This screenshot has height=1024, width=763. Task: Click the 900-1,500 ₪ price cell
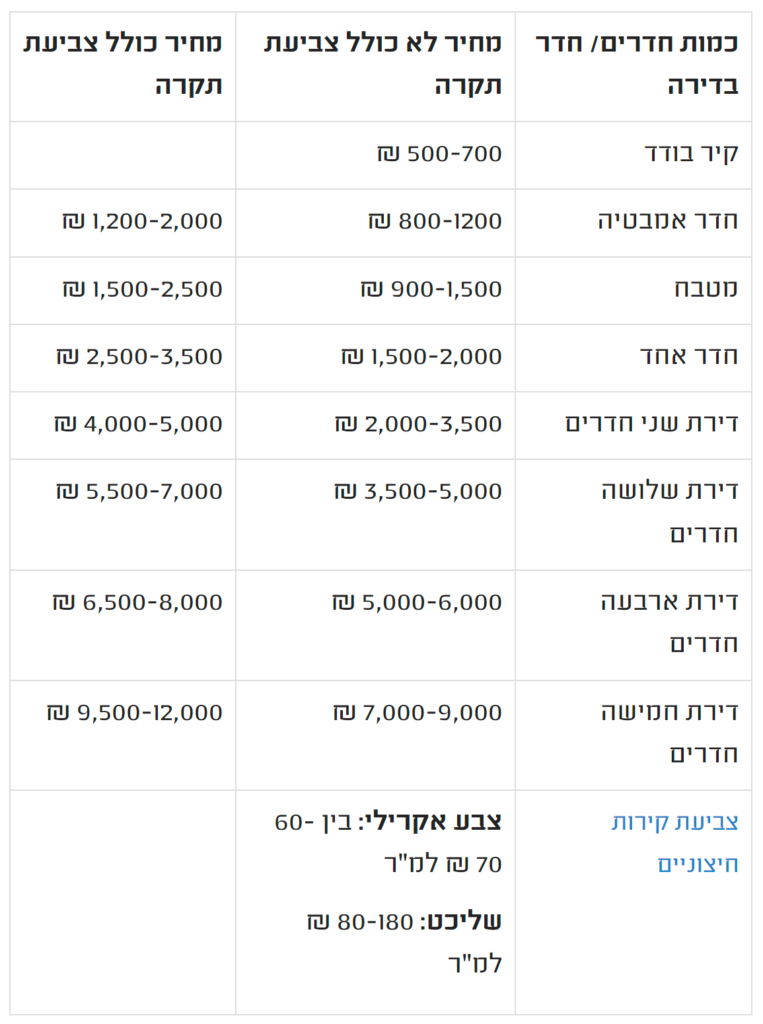click(431, 289)
